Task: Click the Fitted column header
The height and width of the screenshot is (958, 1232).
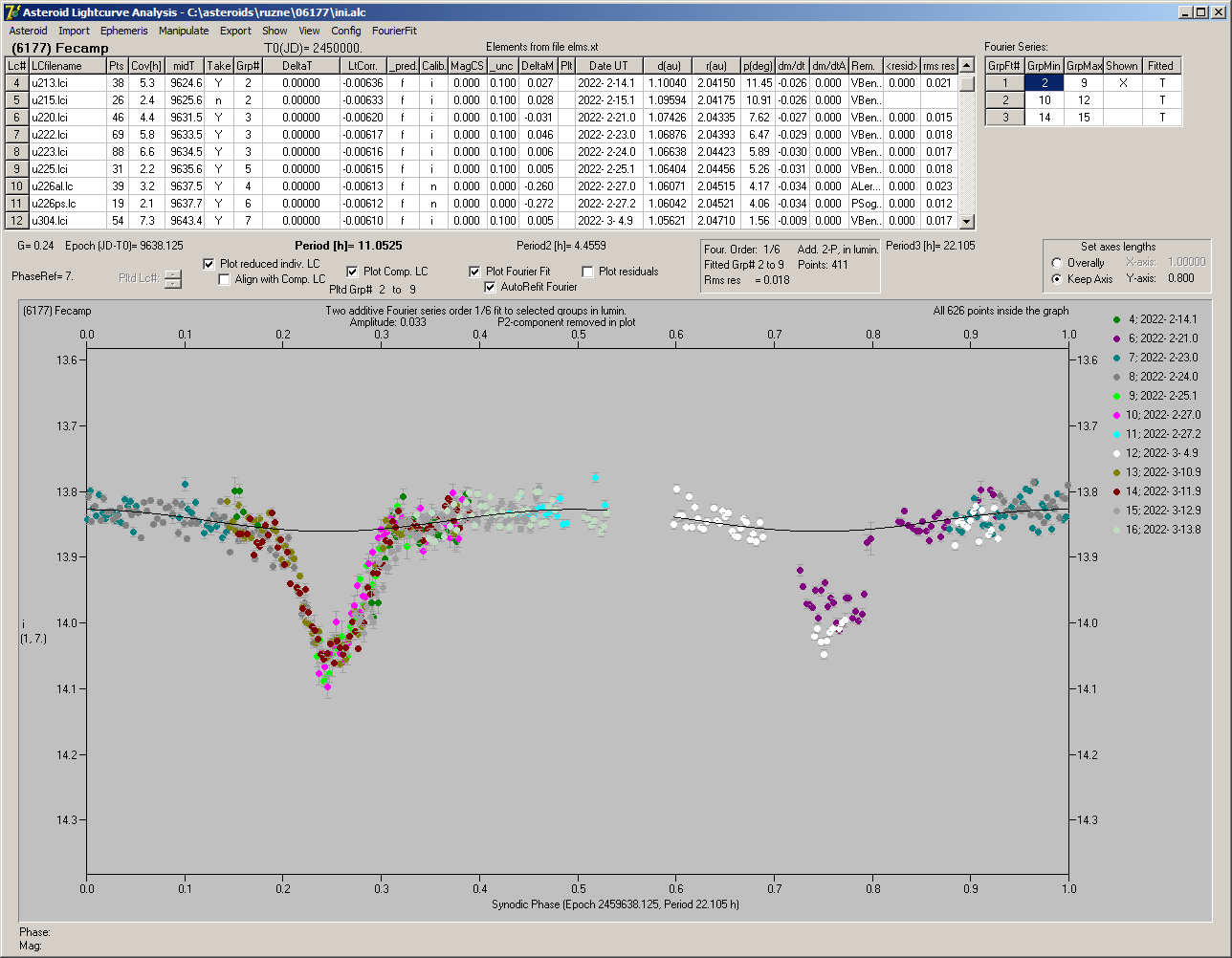Action: [x=1161, y=66]
